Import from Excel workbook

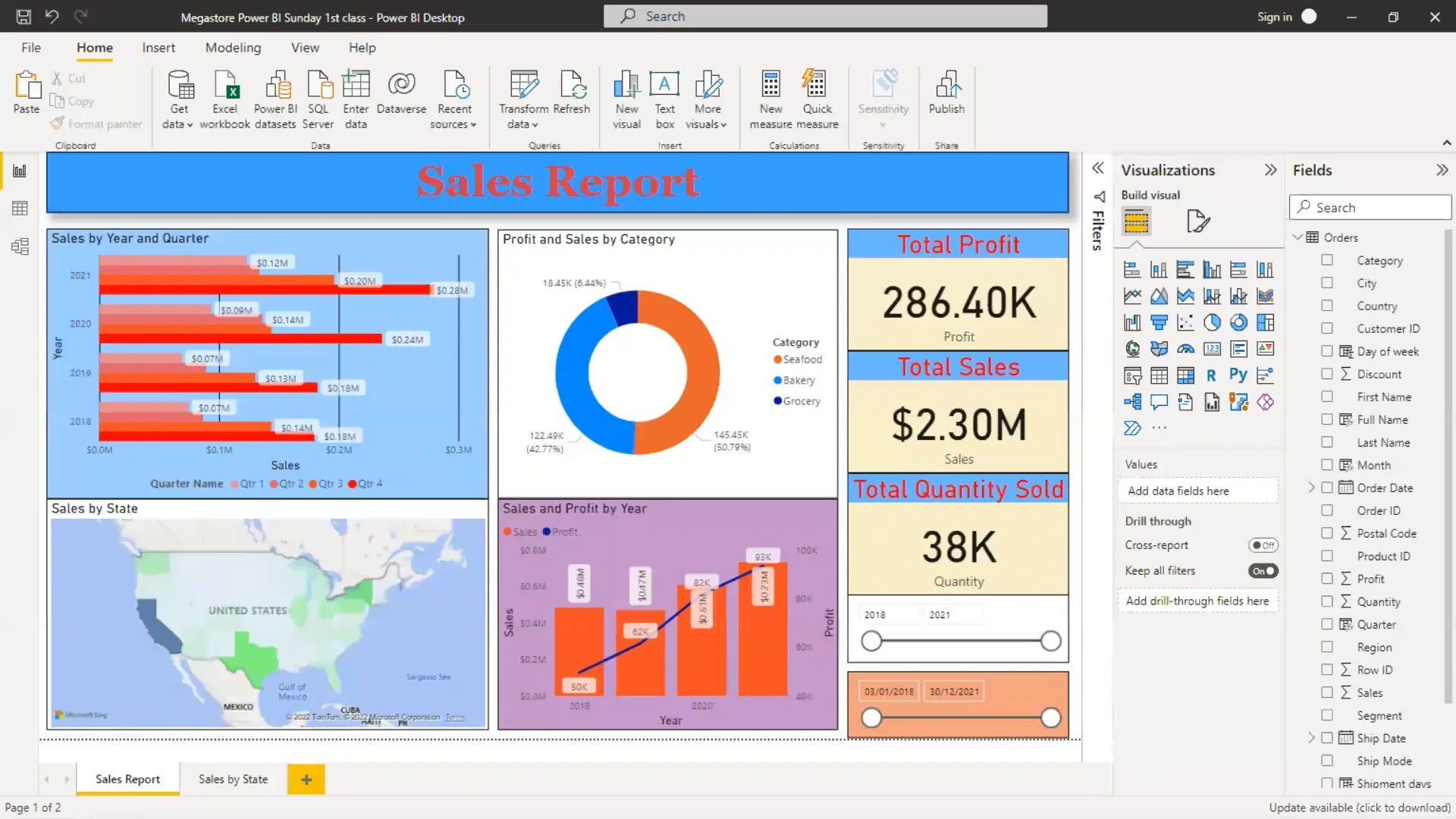coord(224,99)
